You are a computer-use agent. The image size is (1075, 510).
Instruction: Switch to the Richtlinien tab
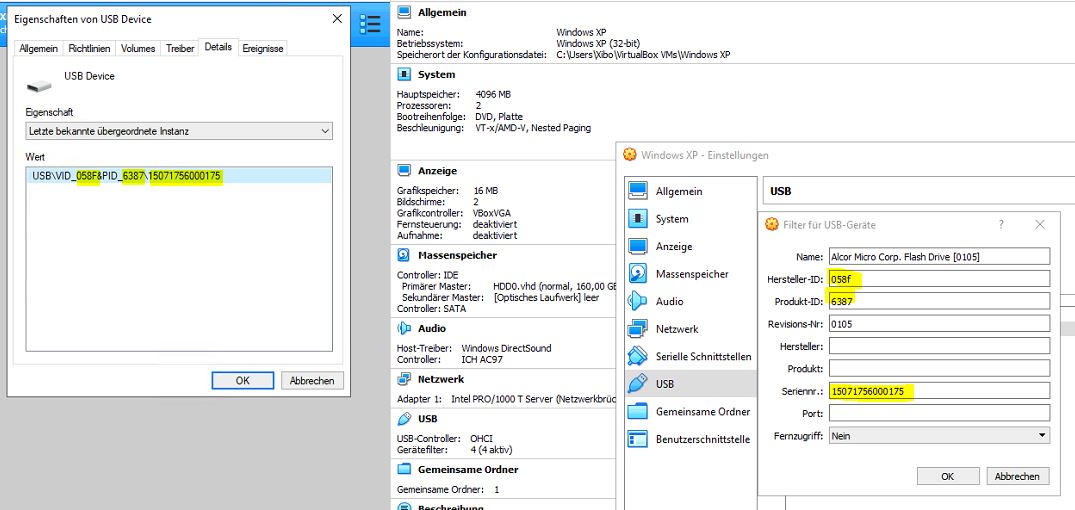coord(89,48)
